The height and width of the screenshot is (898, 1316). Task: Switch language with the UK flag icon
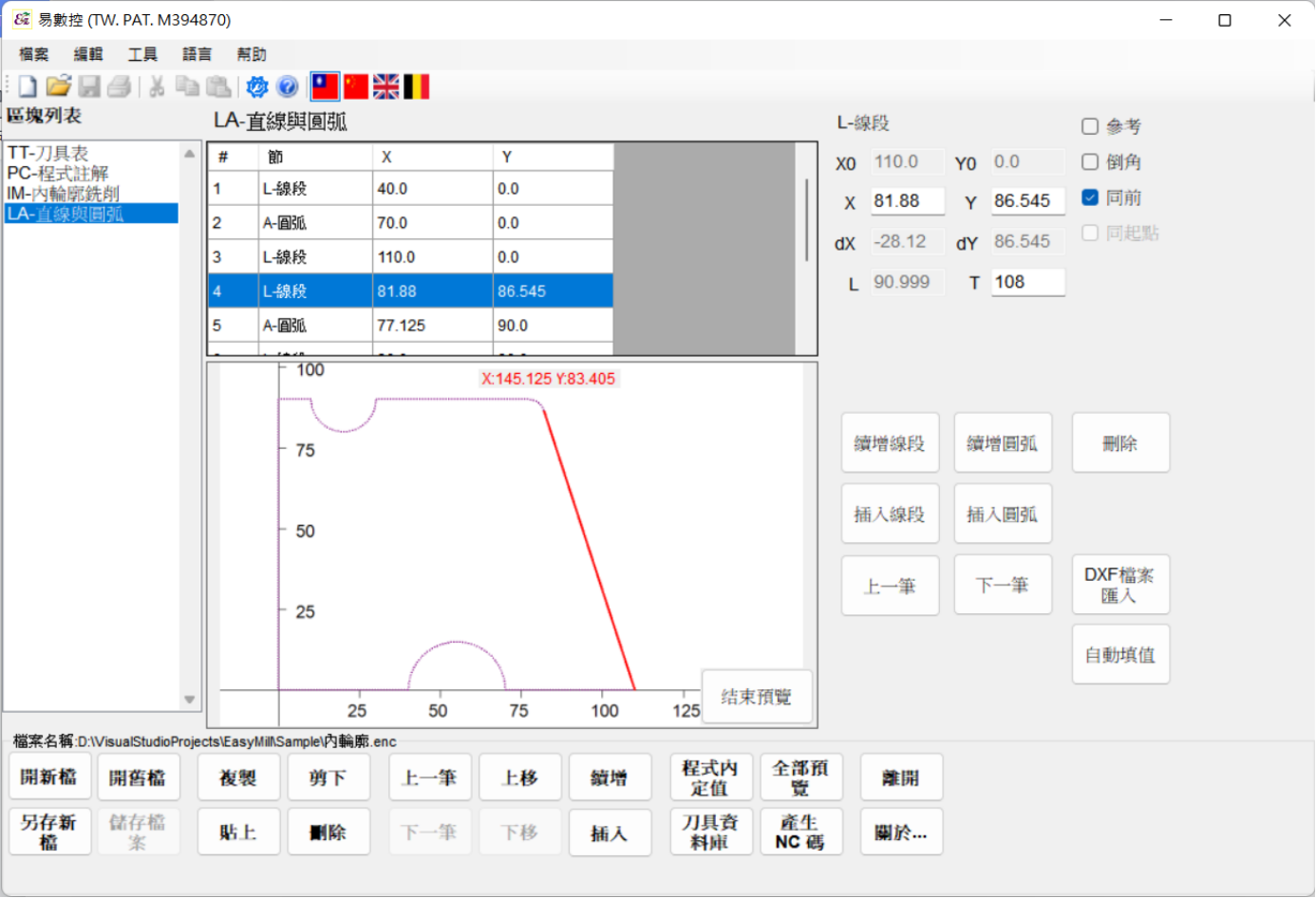(x=386, y=86)
